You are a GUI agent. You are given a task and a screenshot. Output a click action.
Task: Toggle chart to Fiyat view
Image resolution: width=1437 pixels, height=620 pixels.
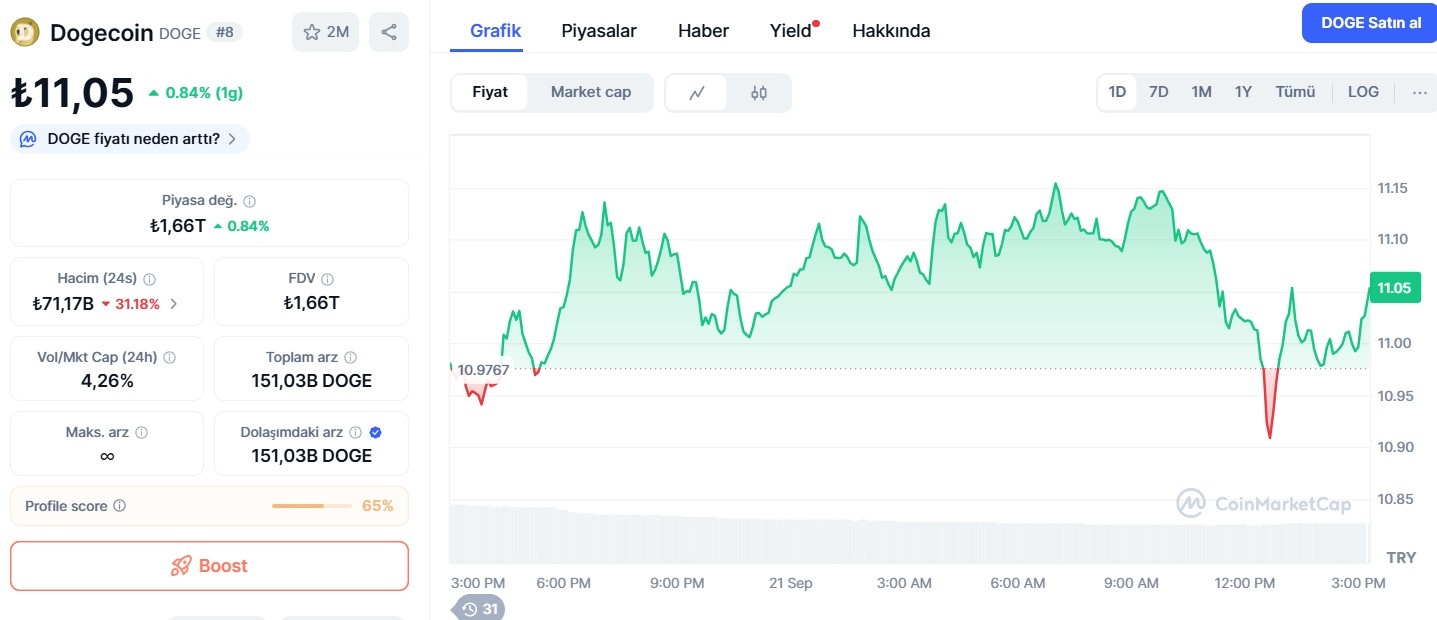(x=490, y=92)
